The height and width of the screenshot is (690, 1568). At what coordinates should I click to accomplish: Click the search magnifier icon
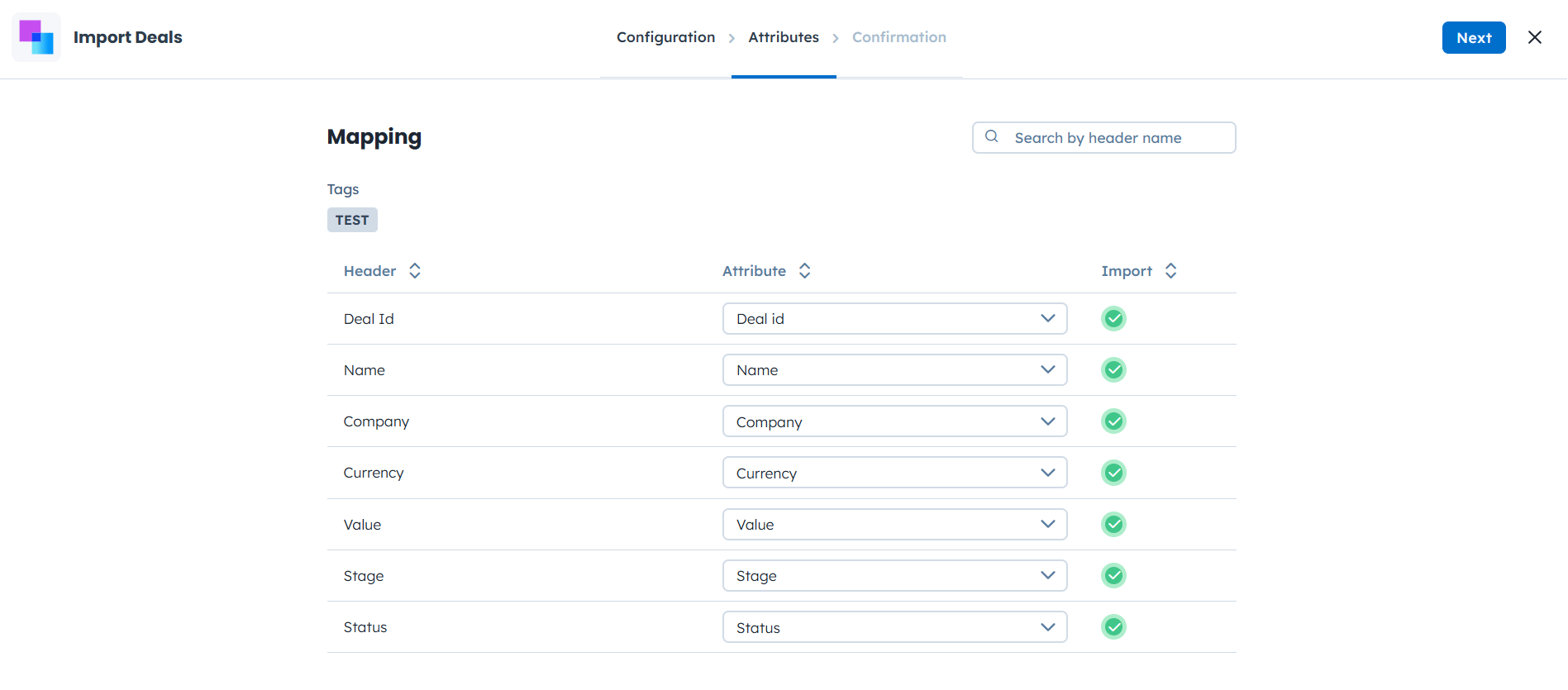coord(992,137)
